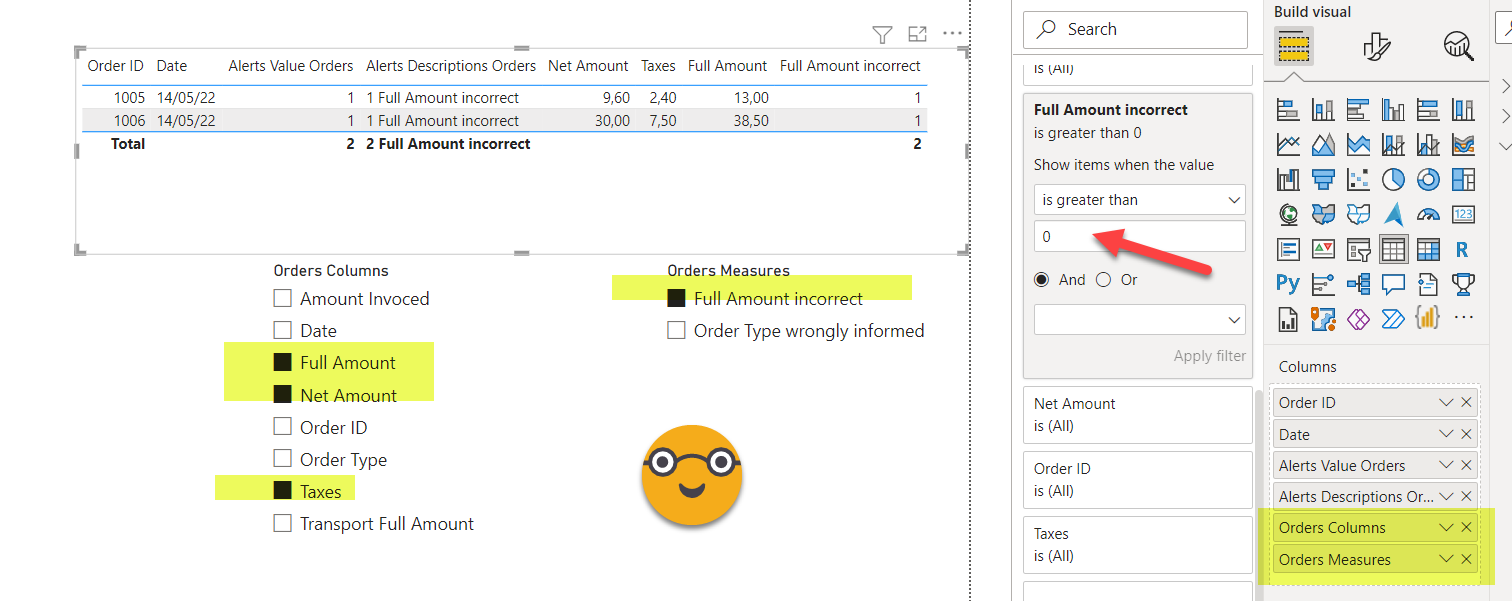This screenshot has height=601, width=1512.
Task: Choose the R script visual icon
Action: [1462, 249]
